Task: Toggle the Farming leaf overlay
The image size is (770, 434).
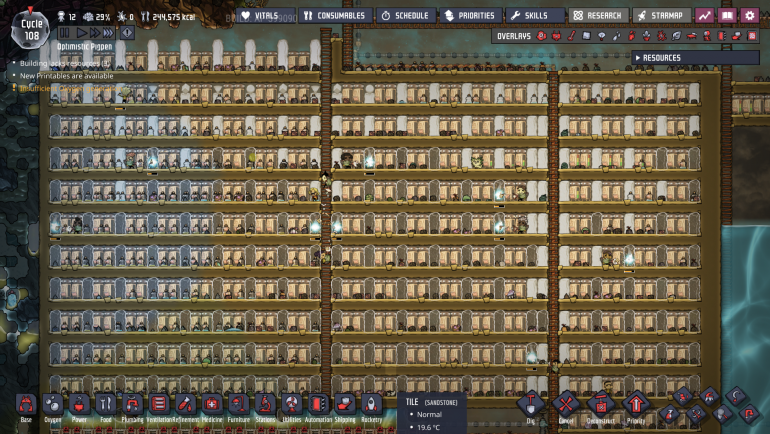Action: pyautogui.click(x=677, y=36)
